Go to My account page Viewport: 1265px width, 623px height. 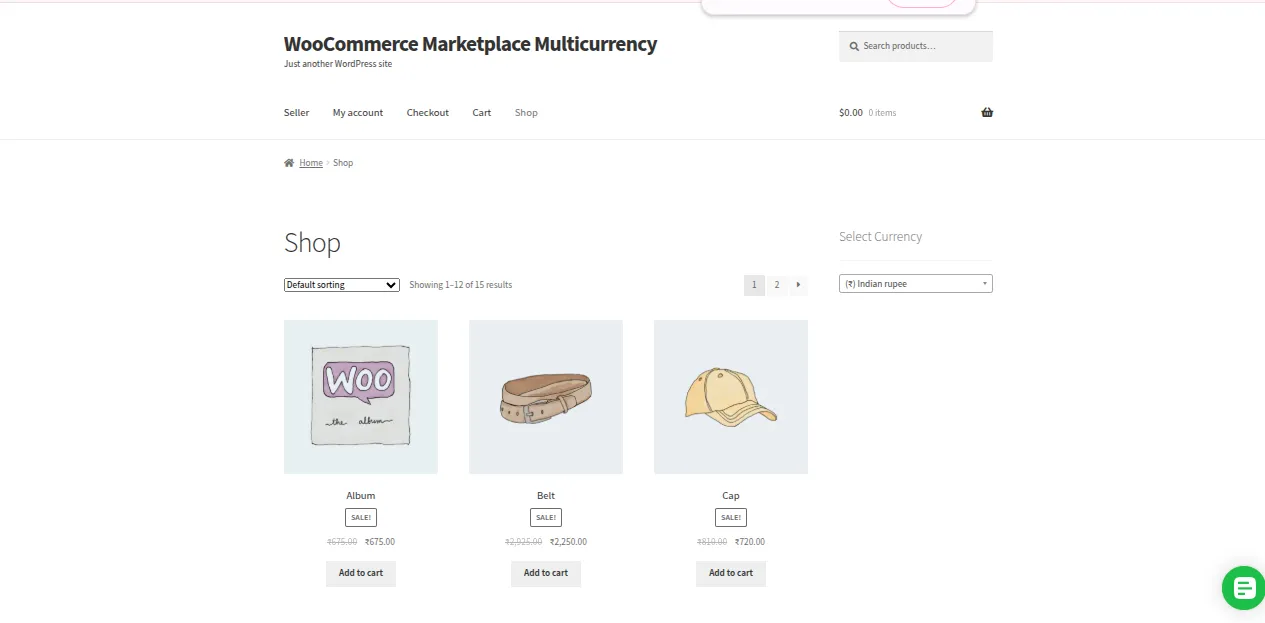[358, 113]
